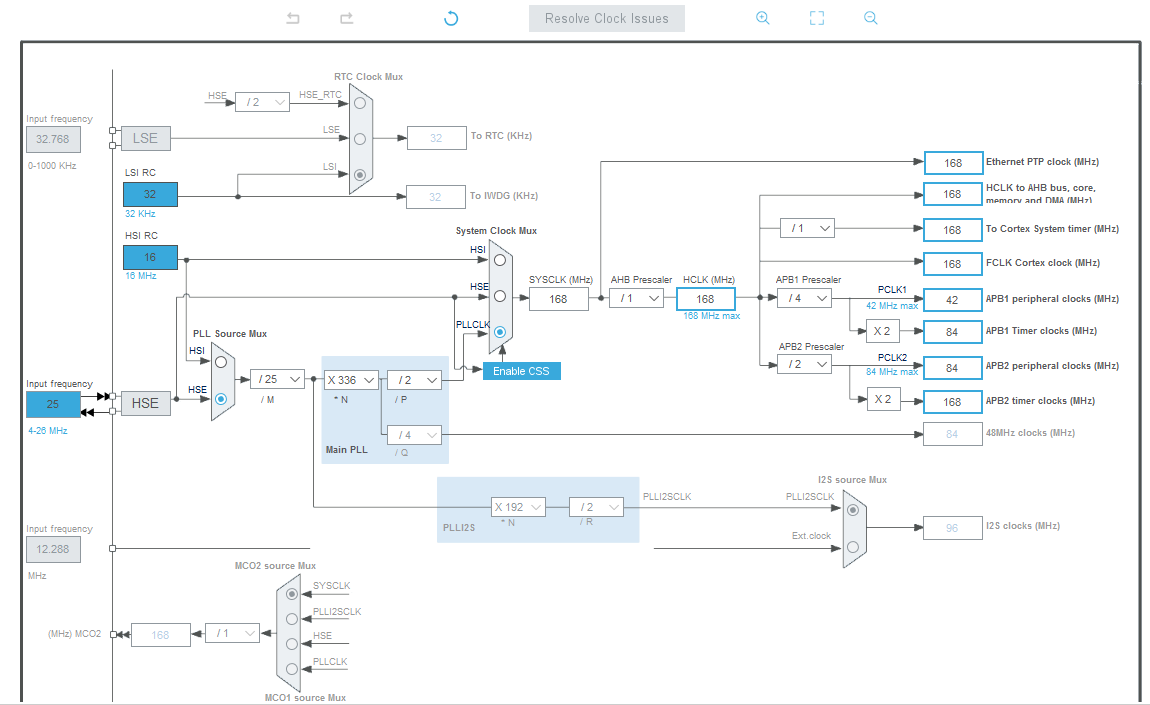Screen dimensions: 1150x705
Task: Click the redo arrow icon
Action: click(x=345, y=17)
